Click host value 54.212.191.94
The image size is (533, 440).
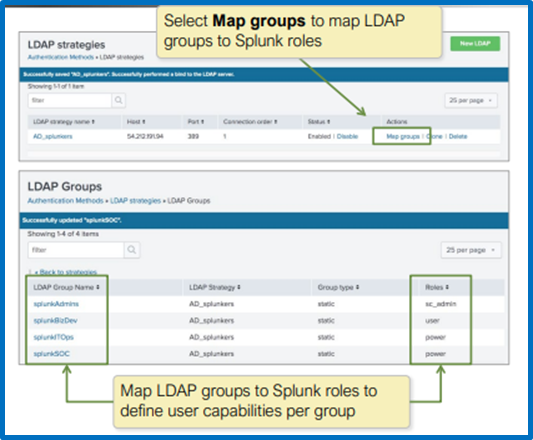[x=145, y=136]
